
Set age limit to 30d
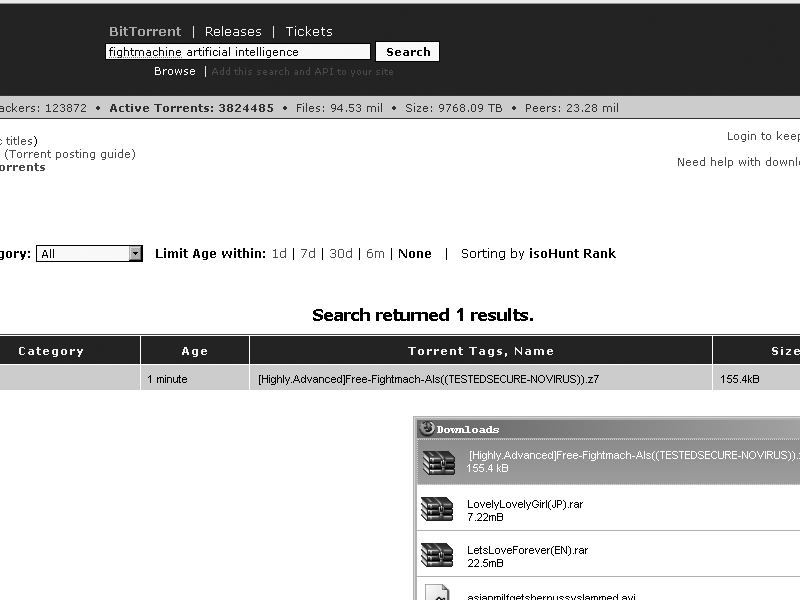click(341, 254)
